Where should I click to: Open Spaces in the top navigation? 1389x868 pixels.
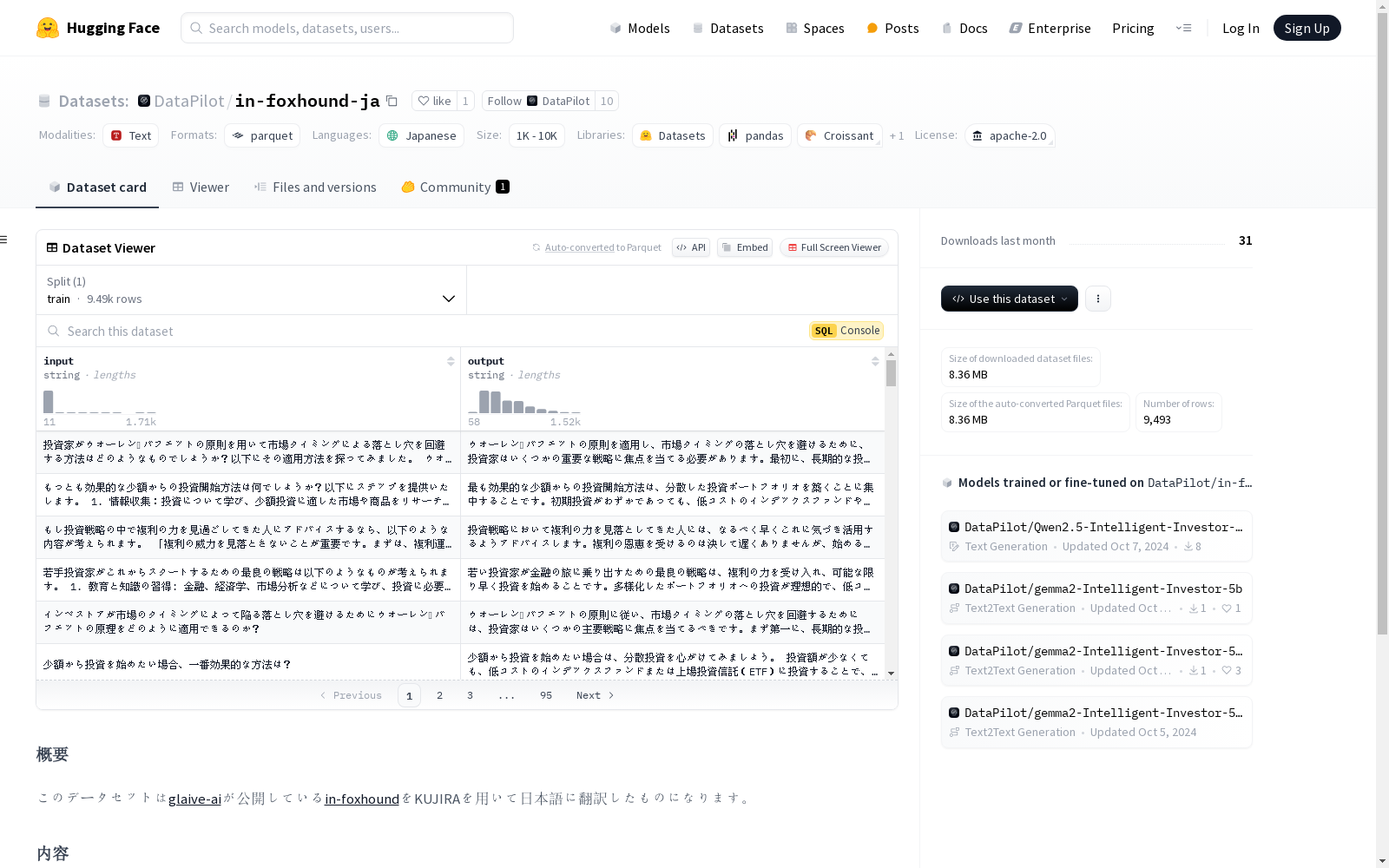pos(814,28)
